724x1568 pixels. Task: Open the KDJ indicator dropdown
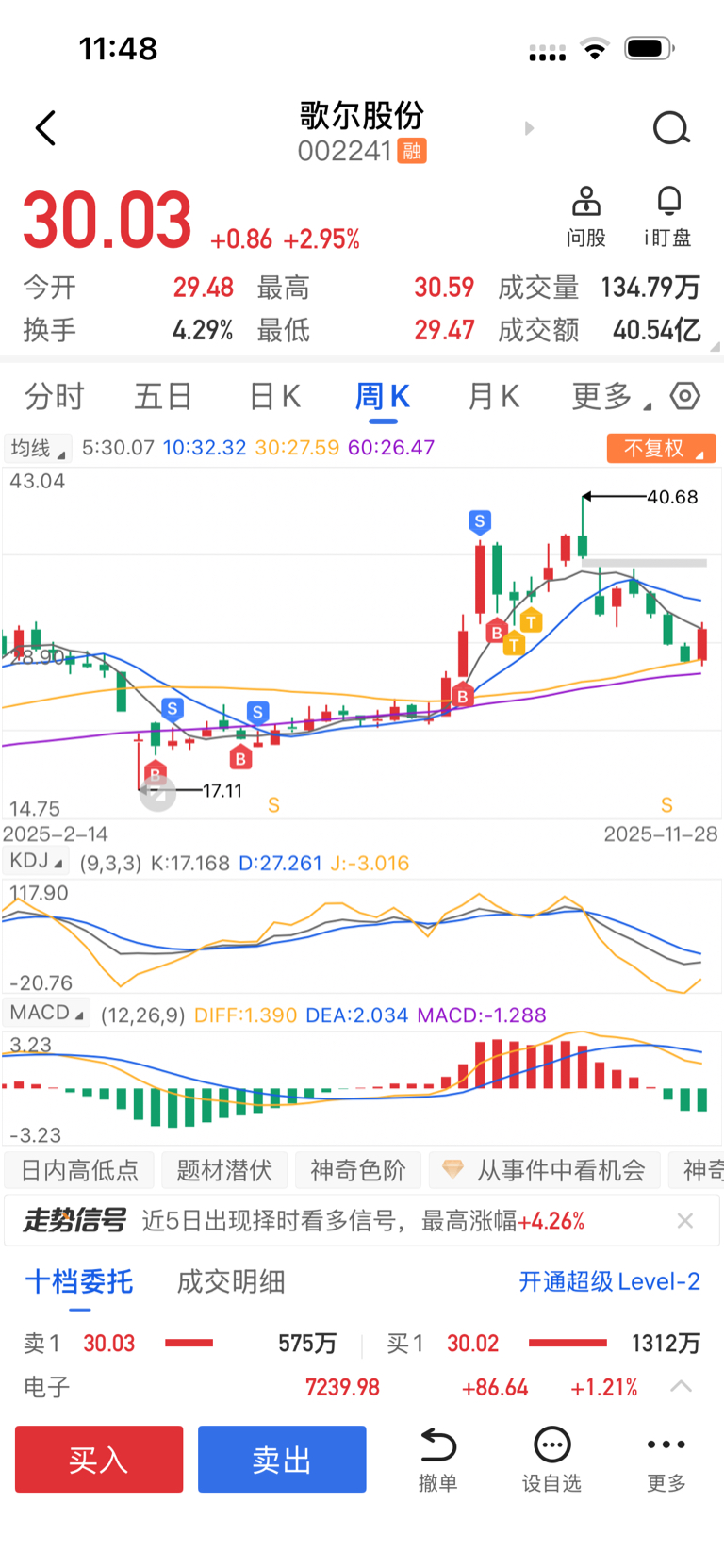point(37,861)
